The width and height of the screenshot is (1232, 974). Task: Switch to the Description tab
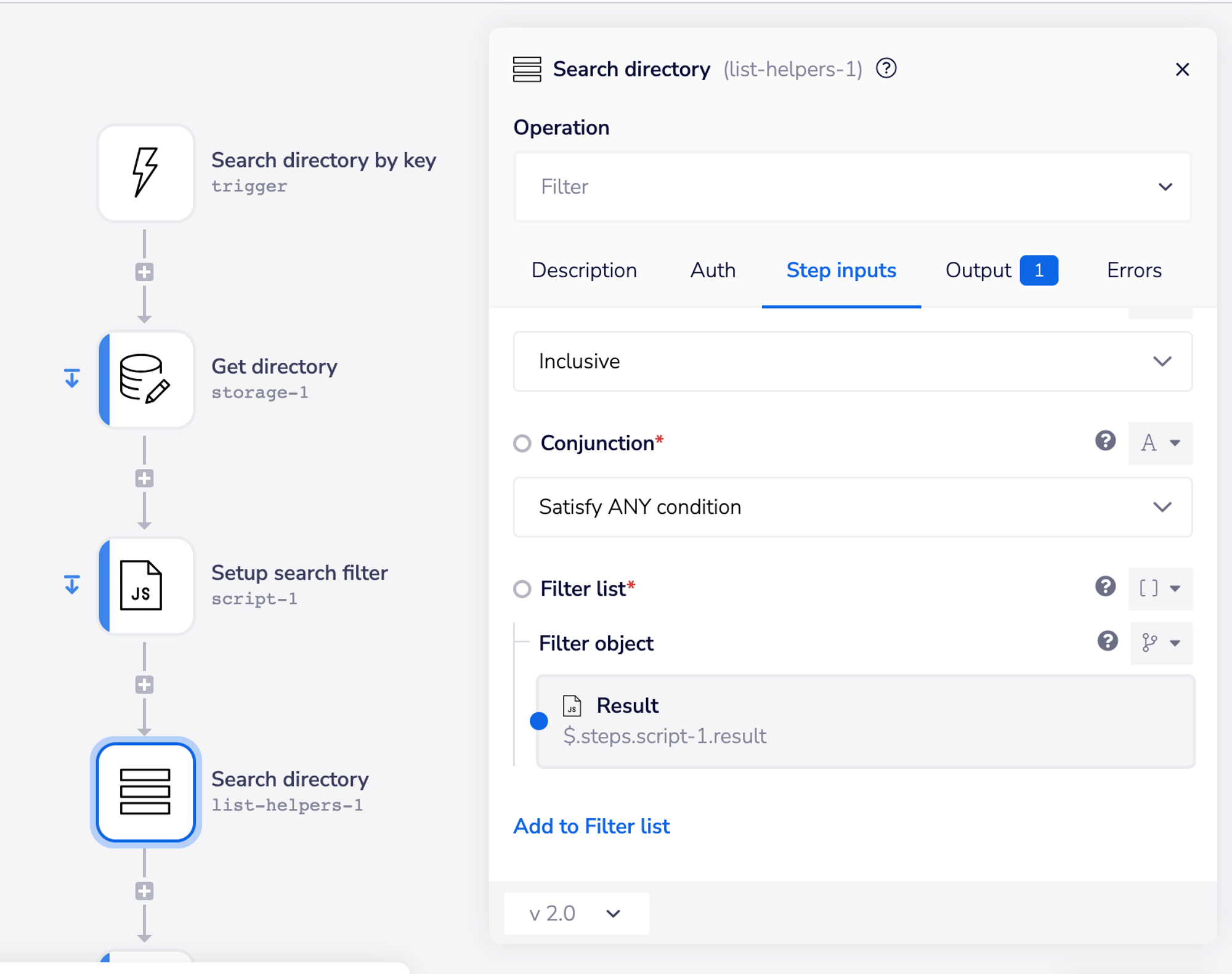[x=584, y=270]
